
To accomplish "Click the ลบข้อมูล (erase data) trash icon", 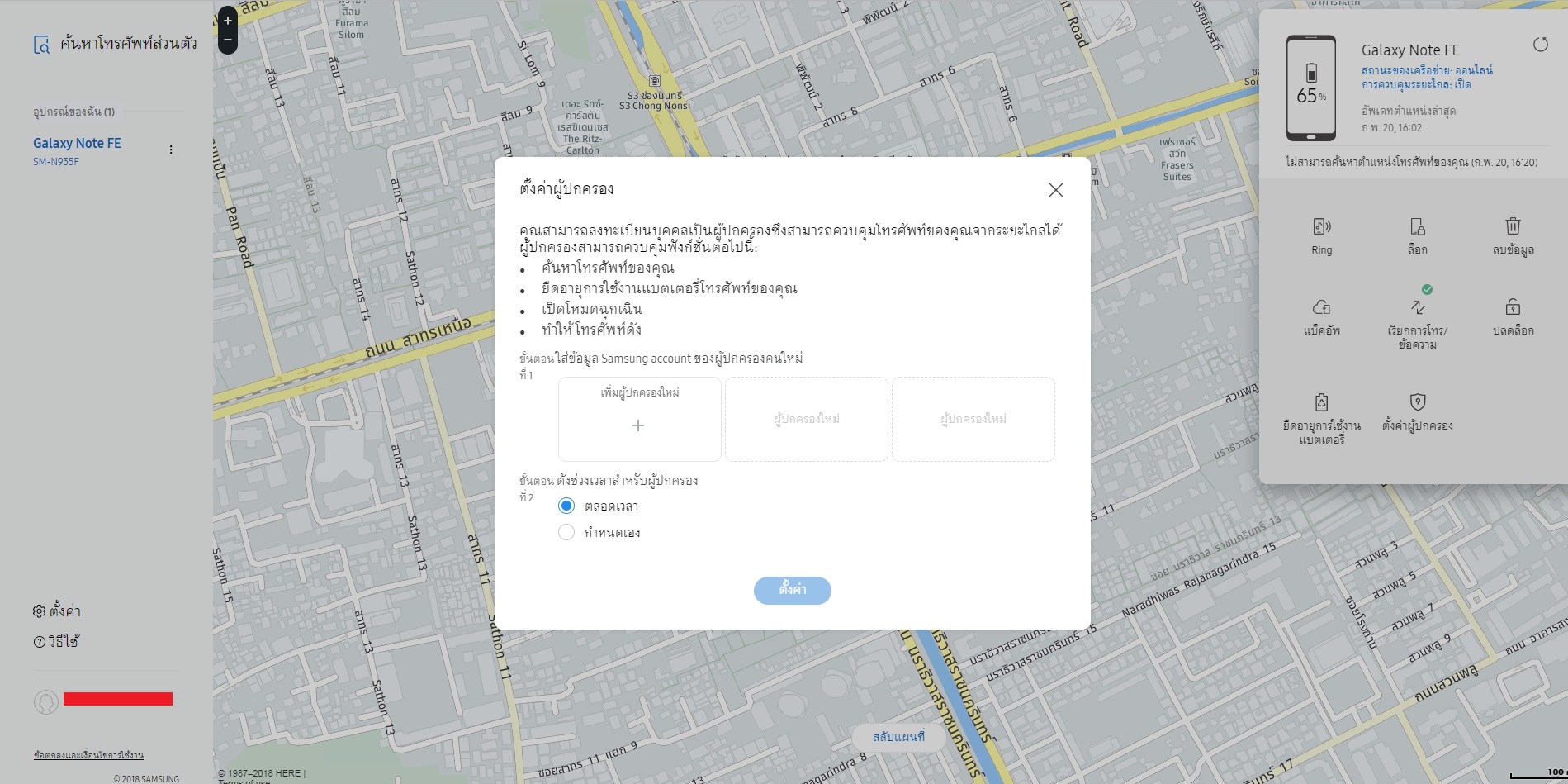I will tap(1513, 226).
